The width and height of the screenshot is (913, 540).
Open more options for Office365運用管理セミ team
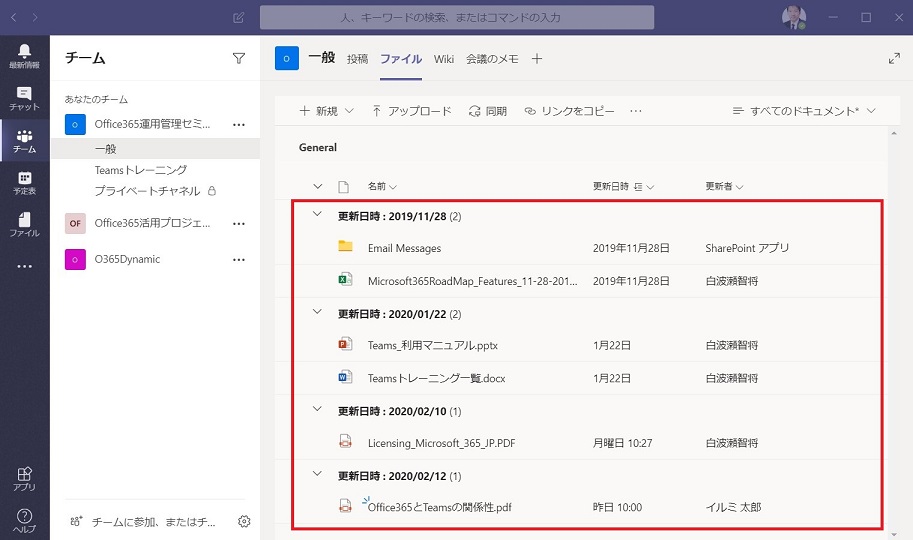[x=239, y=125]
